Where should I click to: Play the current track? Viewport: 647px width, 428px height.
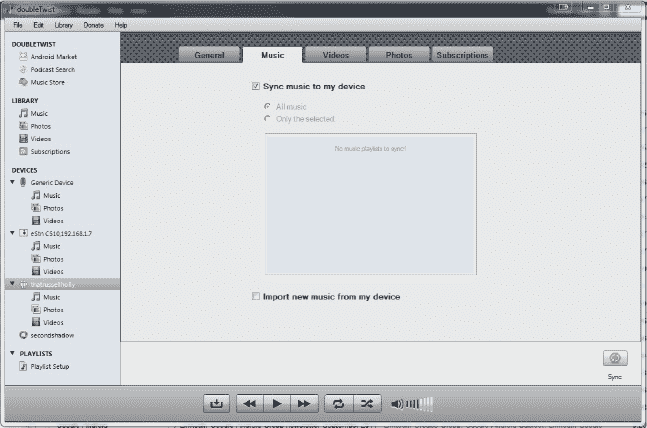(x=277, y=403)
